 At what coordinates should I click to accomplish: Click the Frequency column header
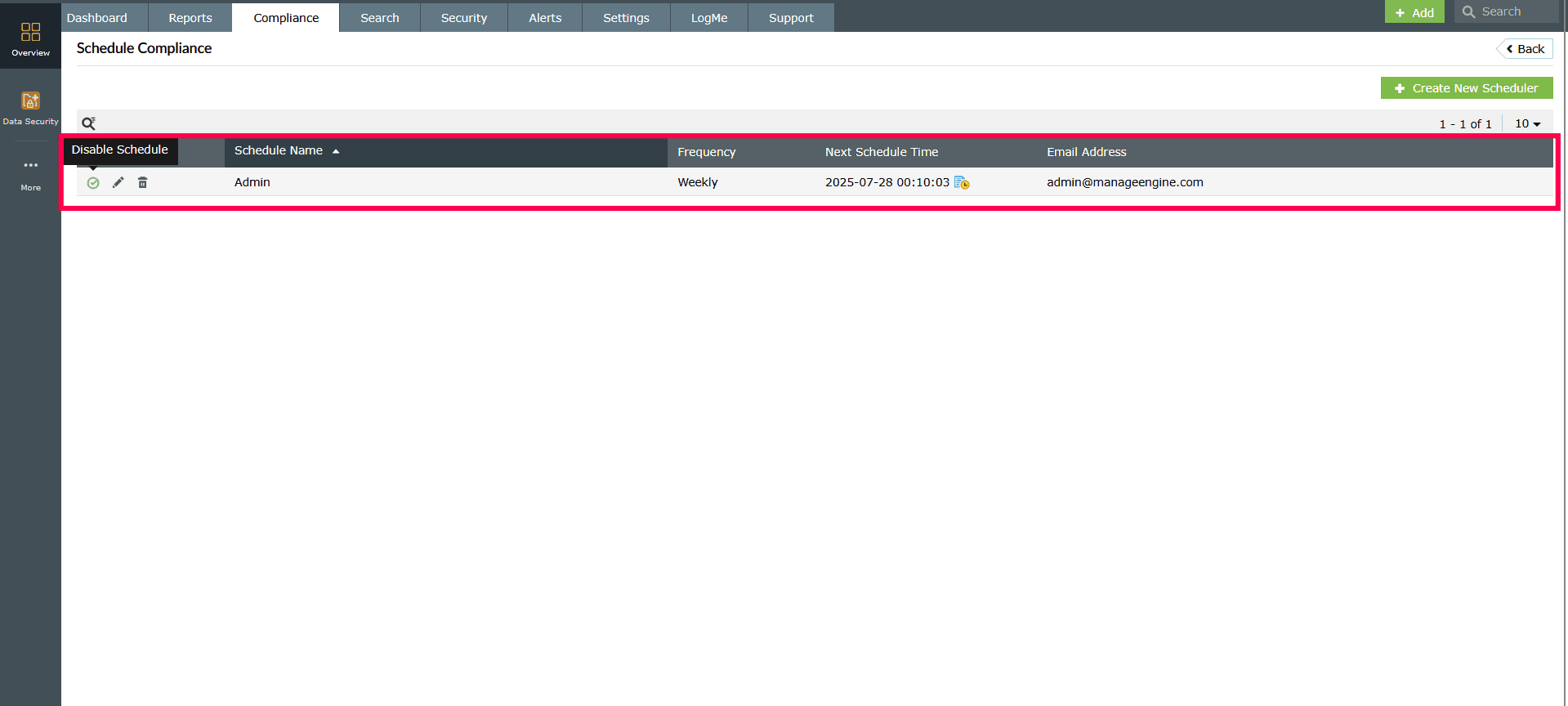[x=706, y=152]
